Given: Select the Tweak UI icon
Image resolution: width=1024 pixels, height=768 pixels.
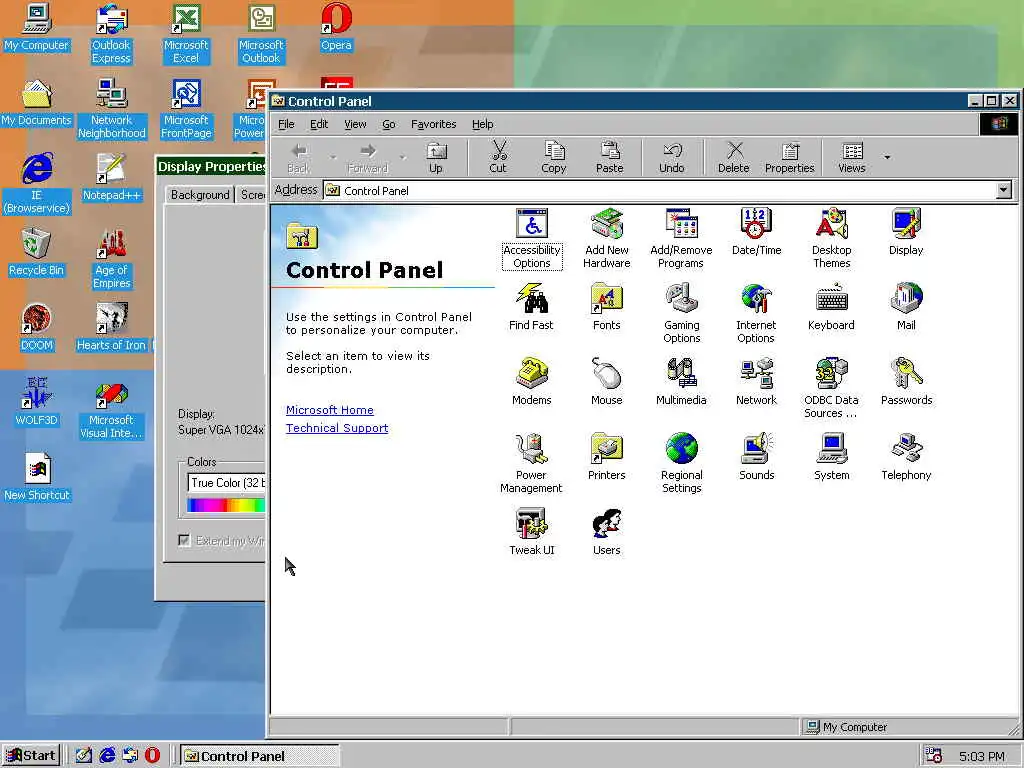Looking at the screenshot, I should (x=532, y=532).
